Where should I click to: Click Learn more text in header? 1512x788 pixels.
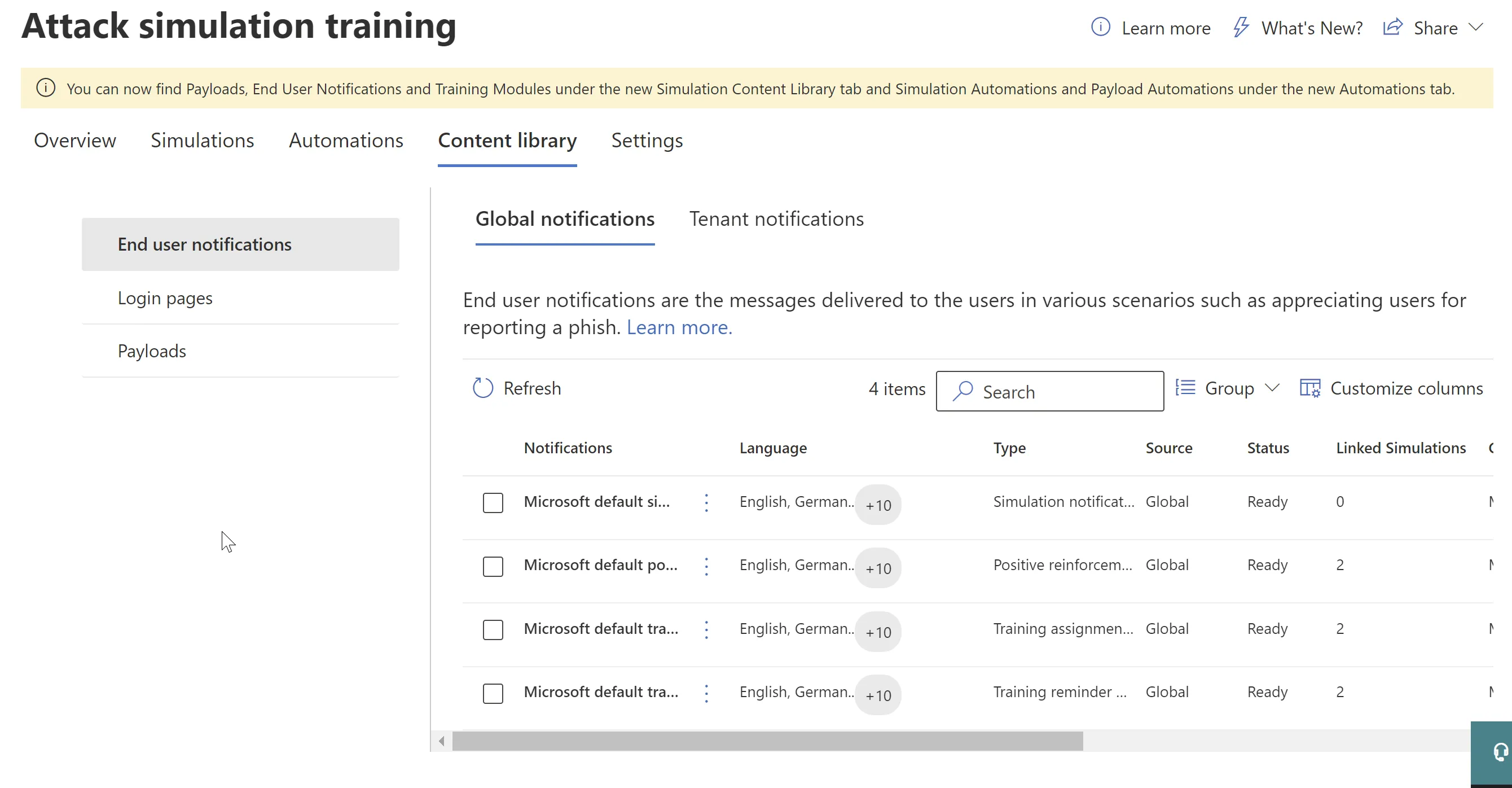[x=1166, y=28]
